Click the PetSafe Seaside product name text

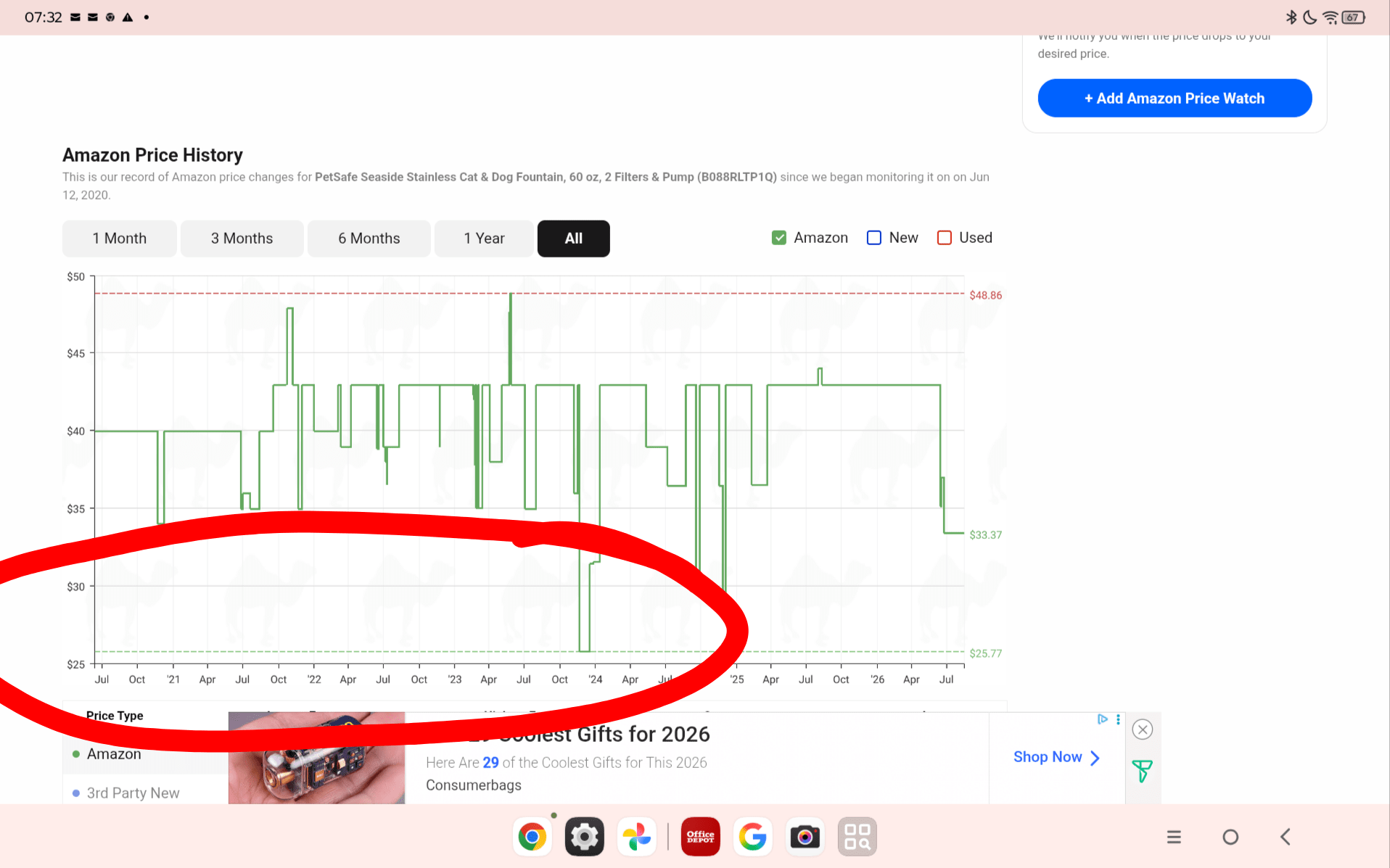click(546, 177)
